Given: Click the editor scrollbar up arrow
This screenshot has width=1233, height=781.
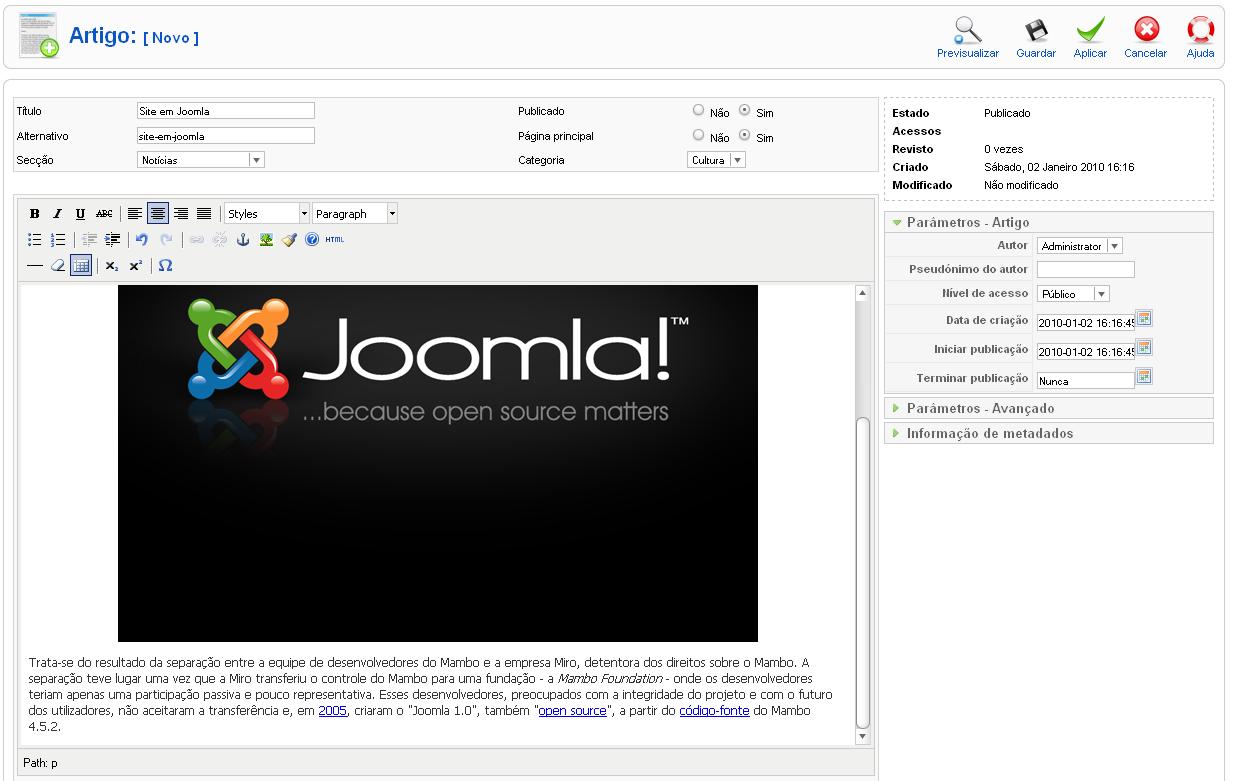Looking at the screenshot, I should pyautogui.click(x=863, y=293).
